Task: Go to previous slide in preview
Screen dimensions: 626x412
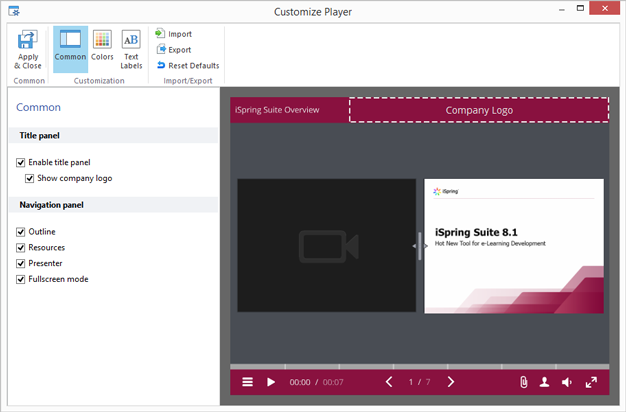Action: (389, 382)
